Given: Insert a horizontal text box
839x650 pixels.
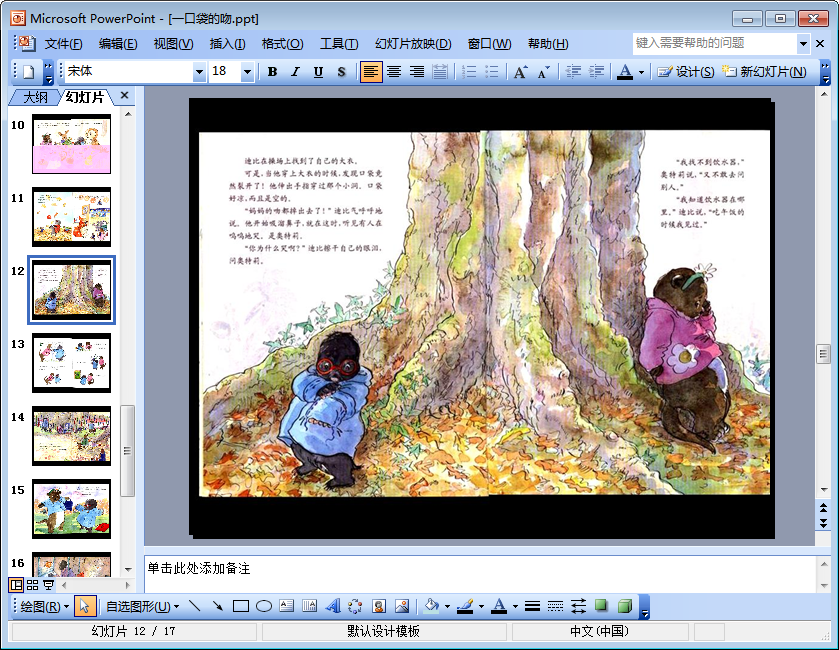Looking at the screenshot, I should 287,606.
